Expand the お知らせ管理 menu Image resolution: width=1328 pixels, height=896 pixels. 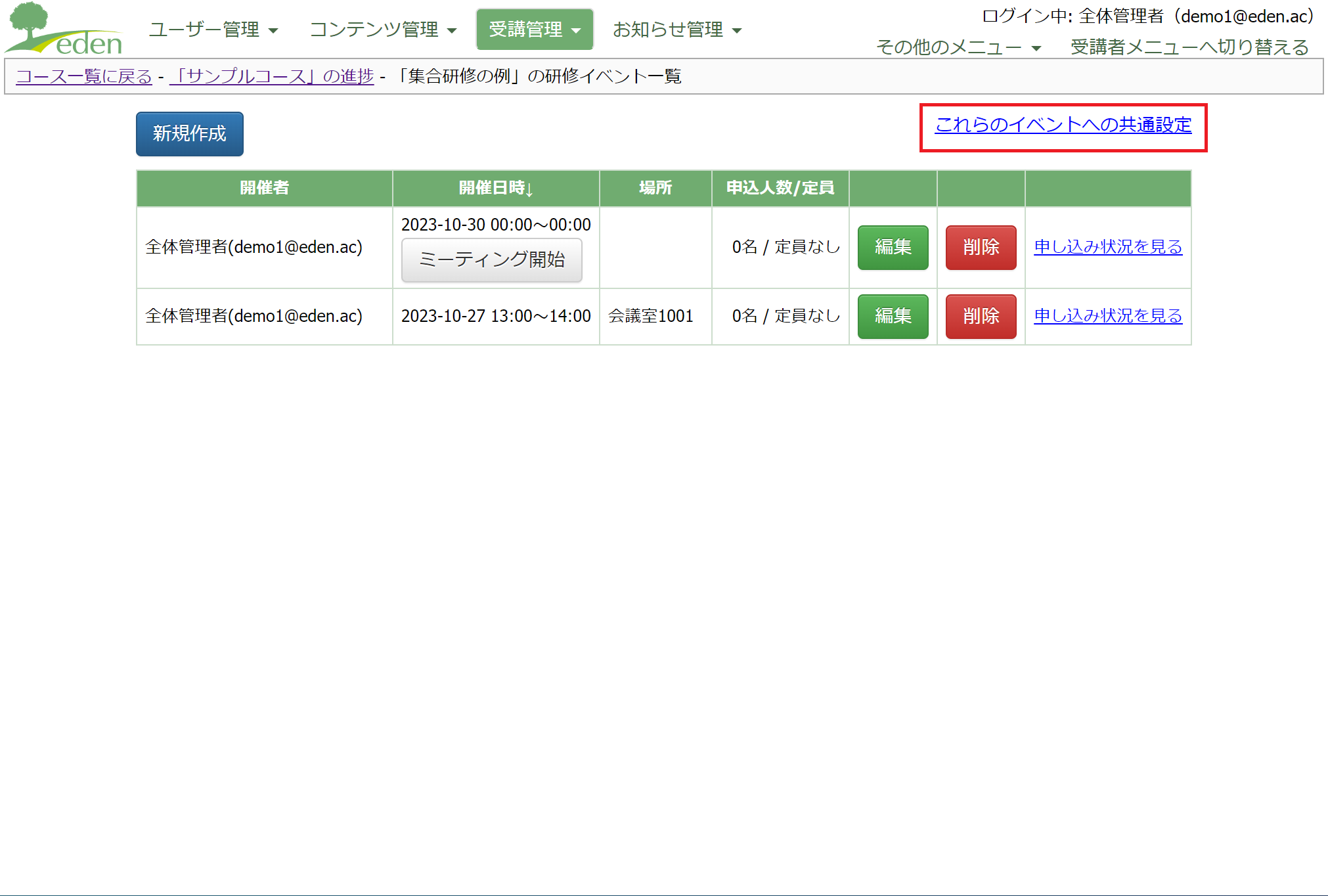(x=676, y=30)
